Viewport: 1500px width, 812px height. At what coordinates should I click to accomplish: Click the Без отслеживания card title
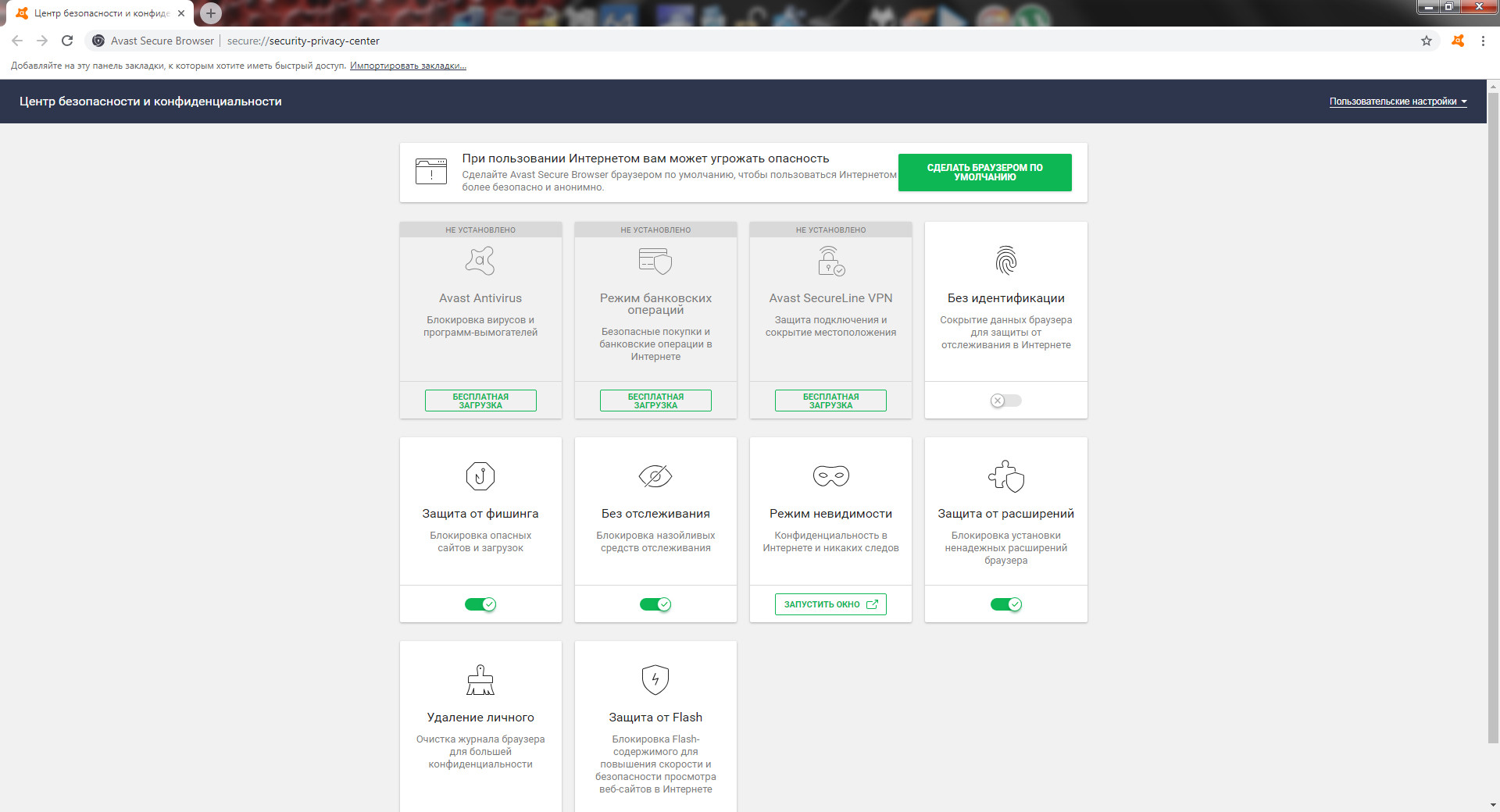[655, 514]
